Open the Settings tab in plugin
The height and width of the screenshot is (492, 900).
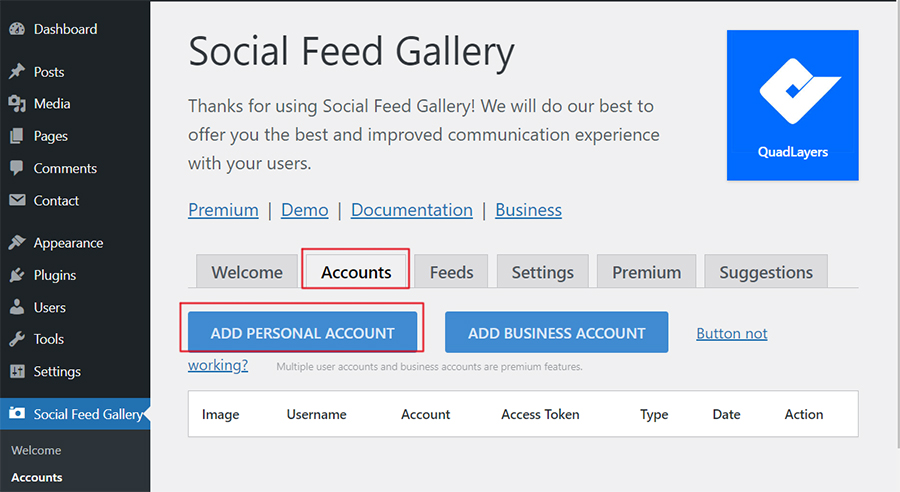[542, 272]
